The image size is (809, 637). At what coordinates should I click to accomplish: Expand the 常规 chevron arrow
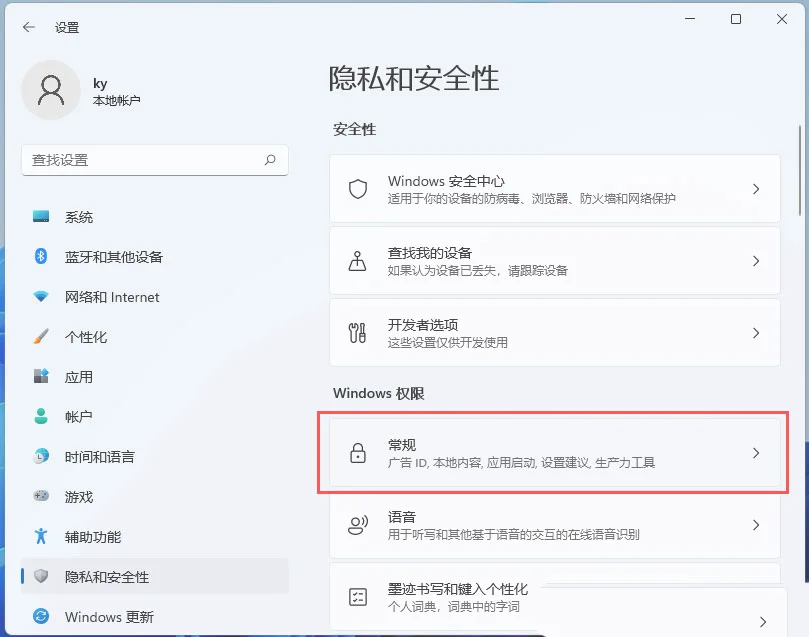coord(756,453)
